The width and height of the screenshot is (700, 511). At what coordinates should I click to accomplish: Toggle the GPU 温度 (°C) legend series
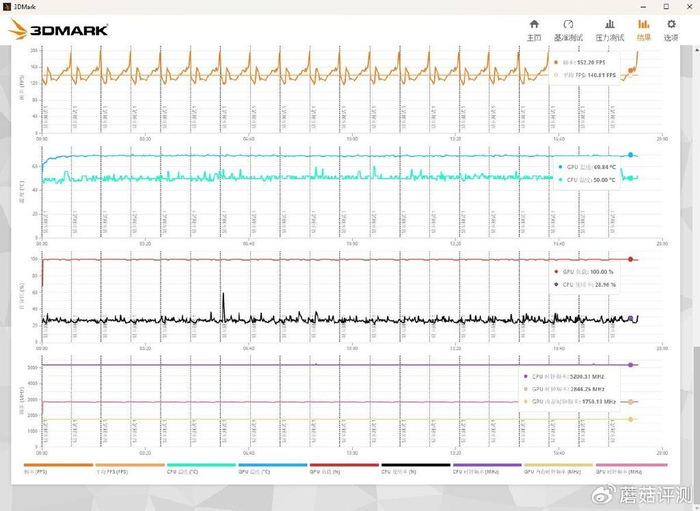click(x=273, y=469)
